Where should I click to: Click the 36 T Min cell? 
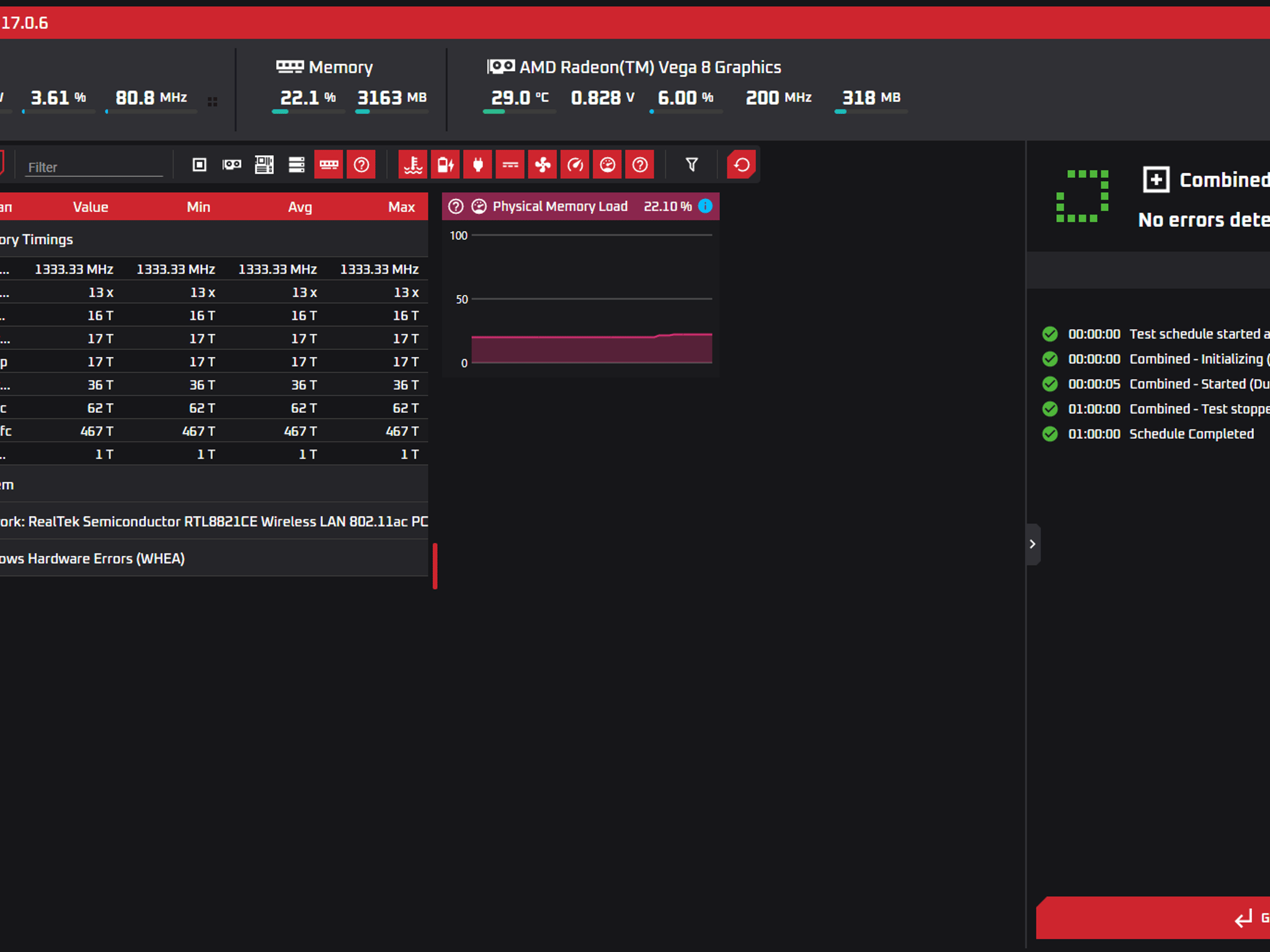pyautogui.click(x=202, y=385)
